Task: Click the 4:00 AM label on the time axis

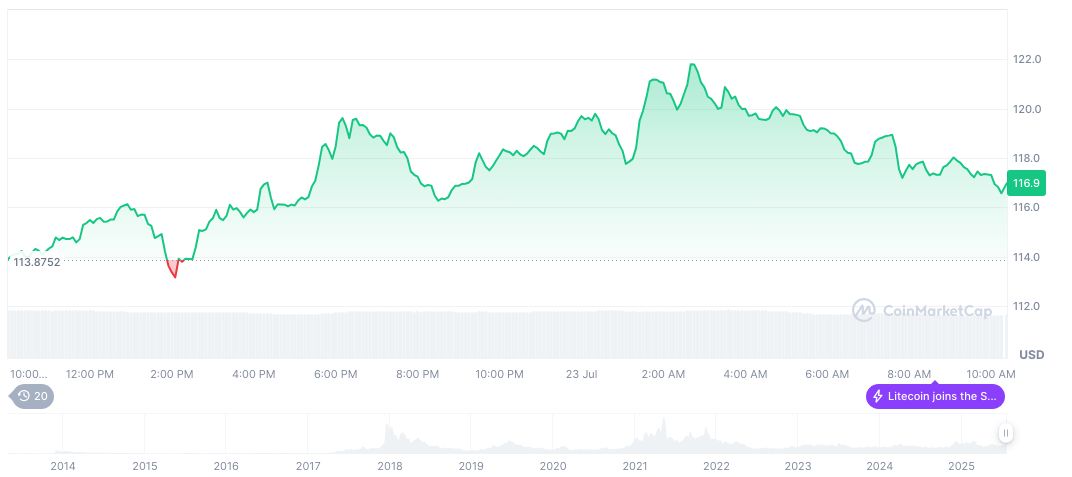Action: 745,374
